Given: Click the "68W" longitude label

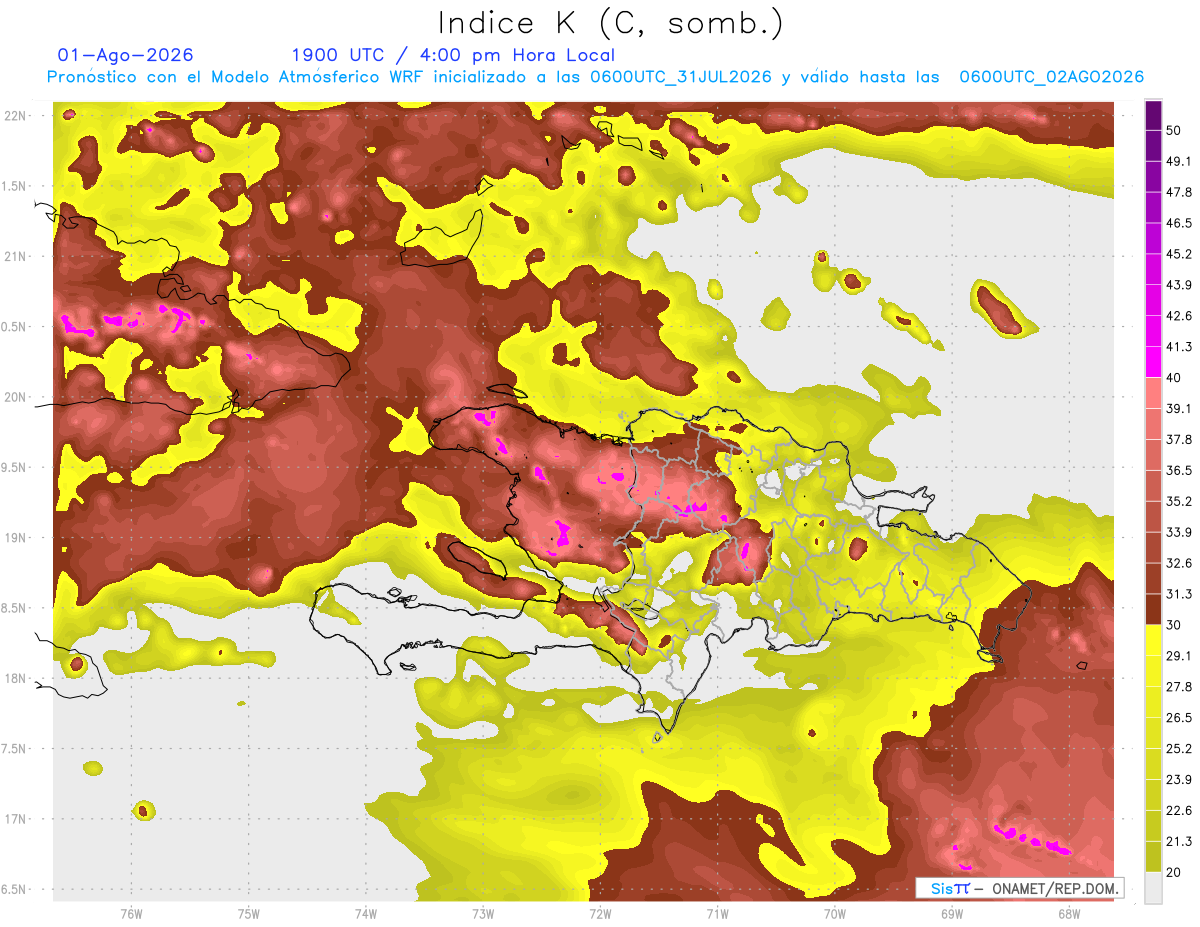Looking at the screenshot, I should 1068,913.
